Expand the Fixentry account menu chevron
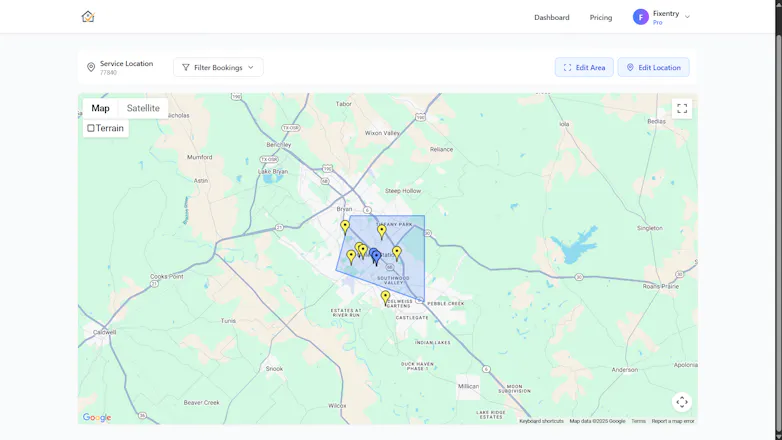Screen dimensions: 782x440 (687, 17)
